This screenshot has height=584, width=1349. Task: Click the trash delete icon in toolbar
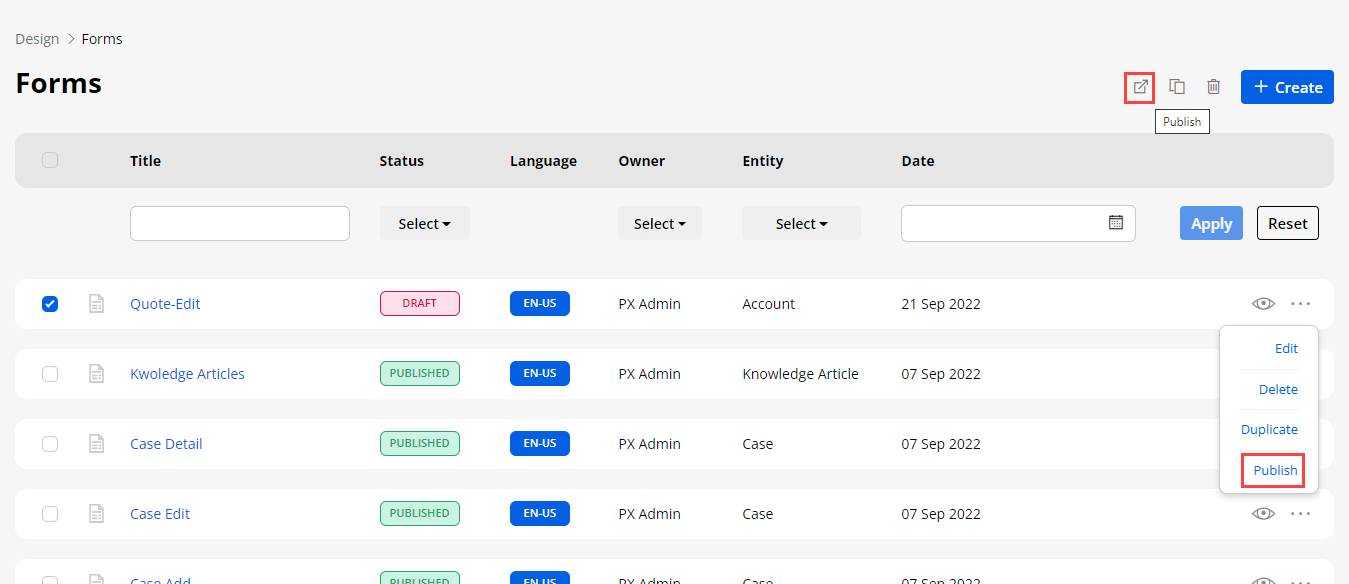coord(1213,87)
